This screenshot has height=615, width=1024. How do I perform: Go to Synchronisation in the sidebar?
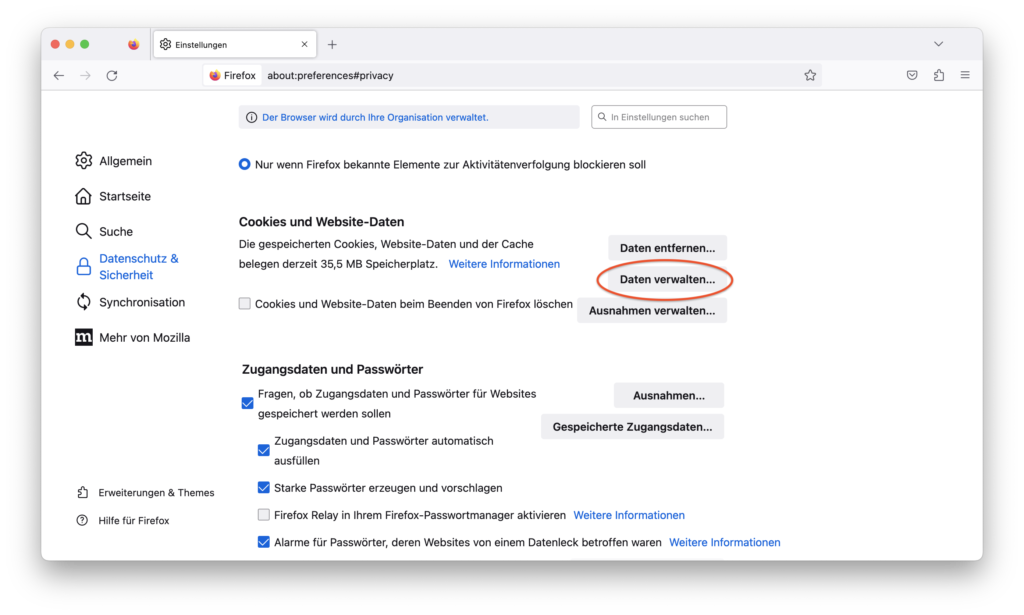tap(141, 302)
